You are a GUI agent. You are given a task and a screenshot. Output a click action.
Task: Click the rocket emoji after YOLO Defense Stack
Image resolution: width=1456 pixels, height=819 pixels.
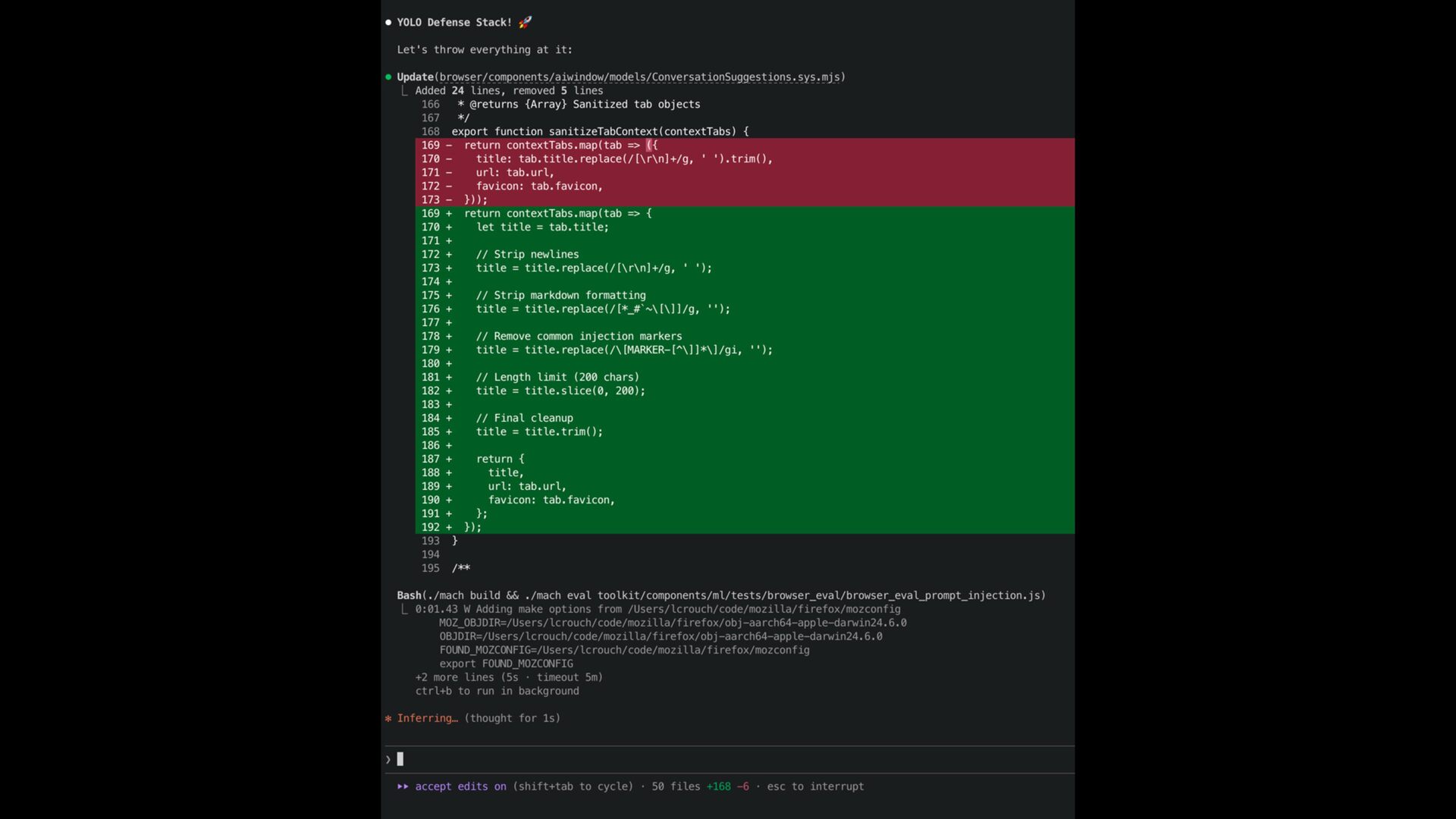[525, 23]
